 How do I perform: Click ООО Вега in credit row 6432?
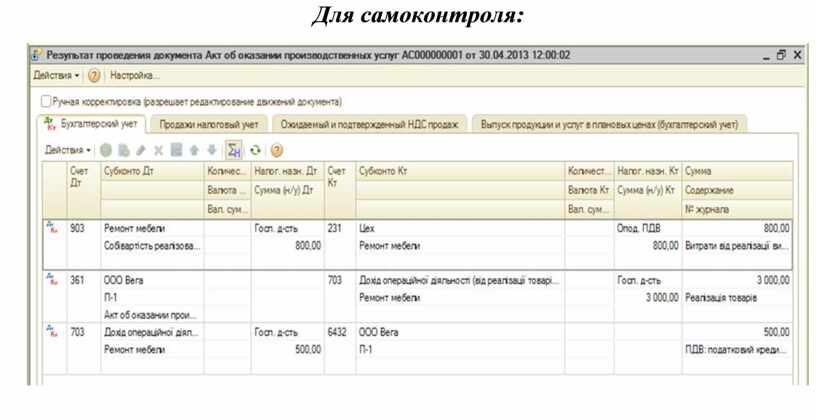[x=460, y=332]
